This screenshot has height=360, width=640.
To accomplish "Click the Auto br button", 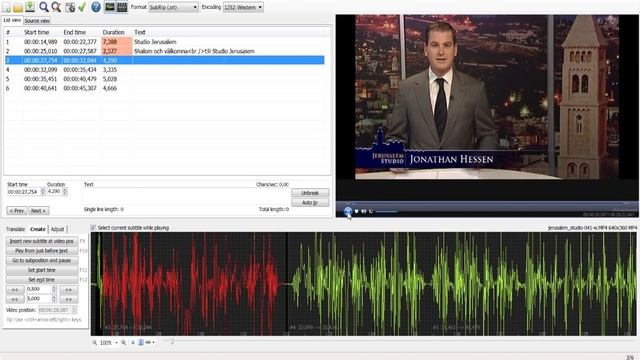I will tap(310, 202).
